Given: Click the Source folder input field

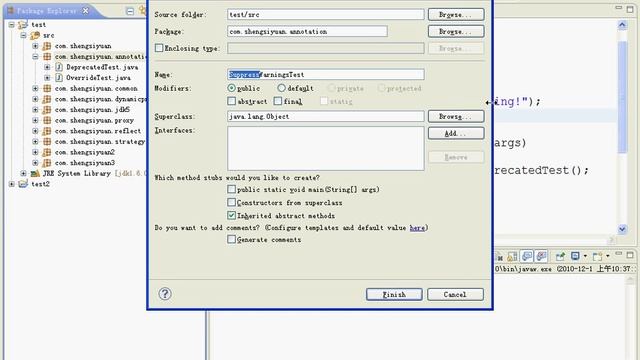Looking at the screenshot, I should [325, 14].
